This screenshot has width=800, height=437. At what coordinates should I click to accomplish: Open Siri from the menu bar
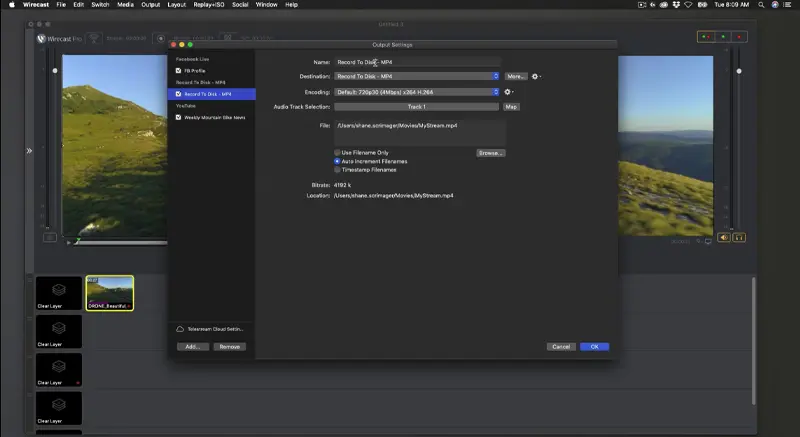tap(775, 5)
